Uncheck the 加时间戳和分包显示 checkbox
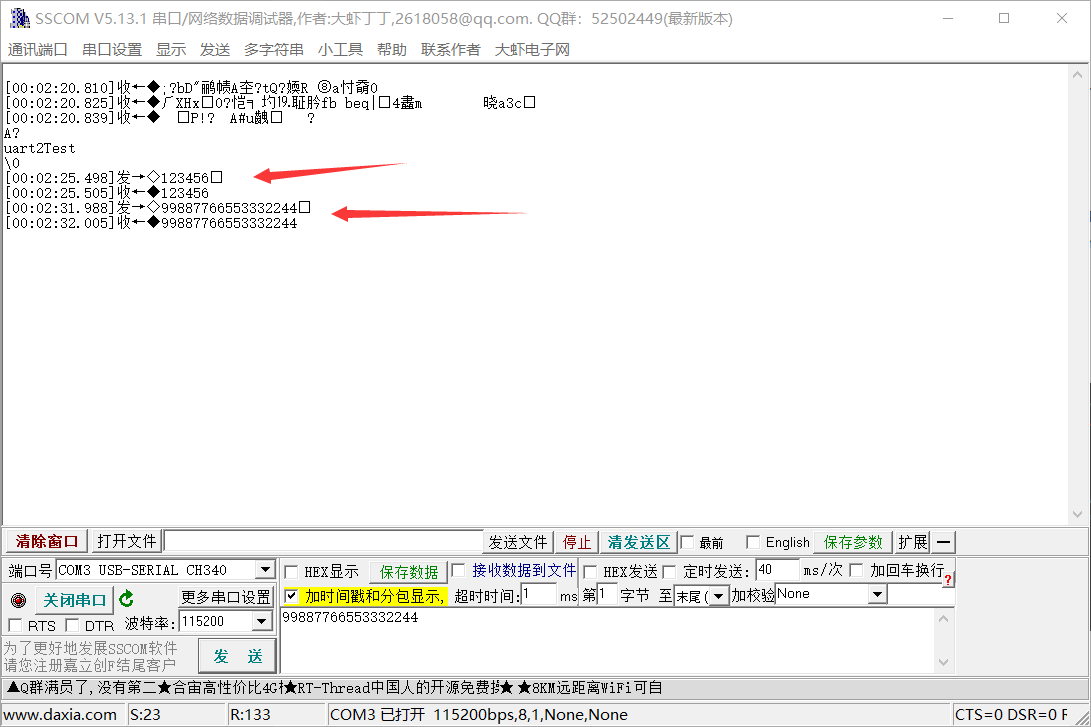 pos(292,596)
